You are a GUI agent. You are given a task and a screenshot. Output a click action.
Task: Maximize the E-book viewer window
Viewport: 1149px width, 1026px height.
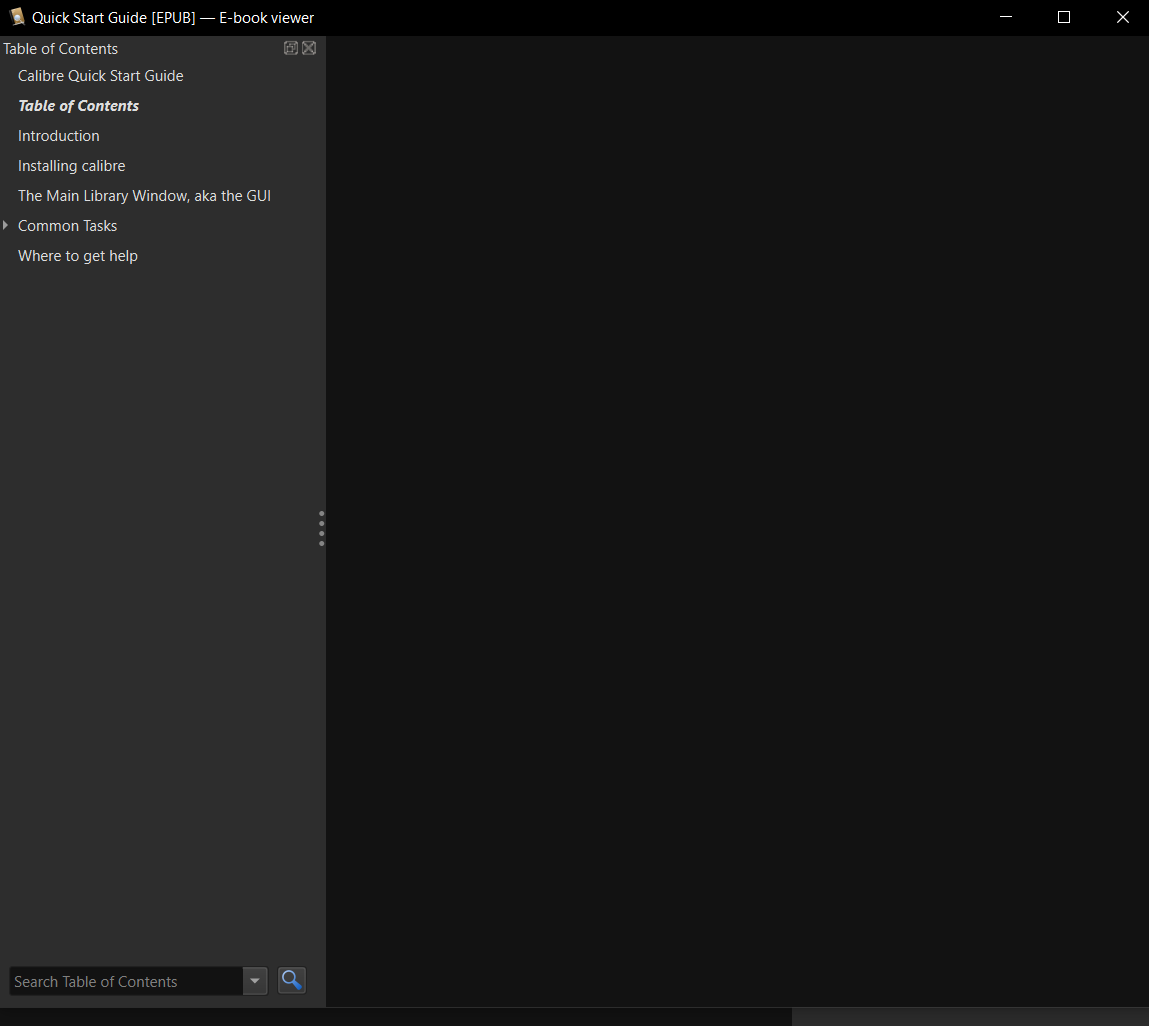[1064, 17]
